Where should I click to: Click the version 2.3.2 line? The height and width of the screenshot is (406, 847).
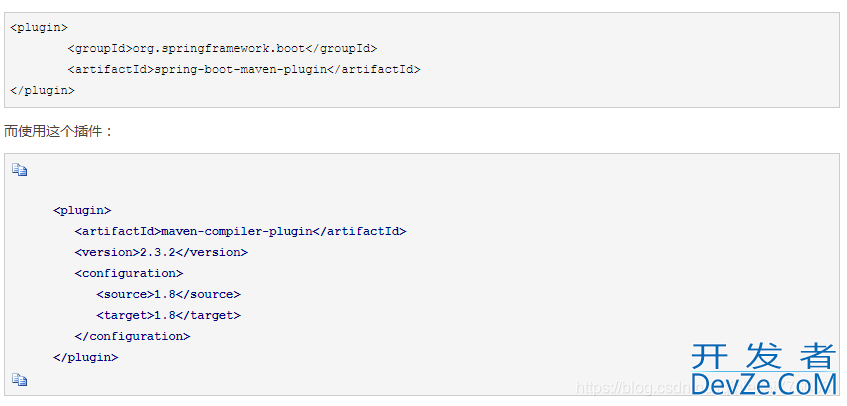(x=161, y=253)
